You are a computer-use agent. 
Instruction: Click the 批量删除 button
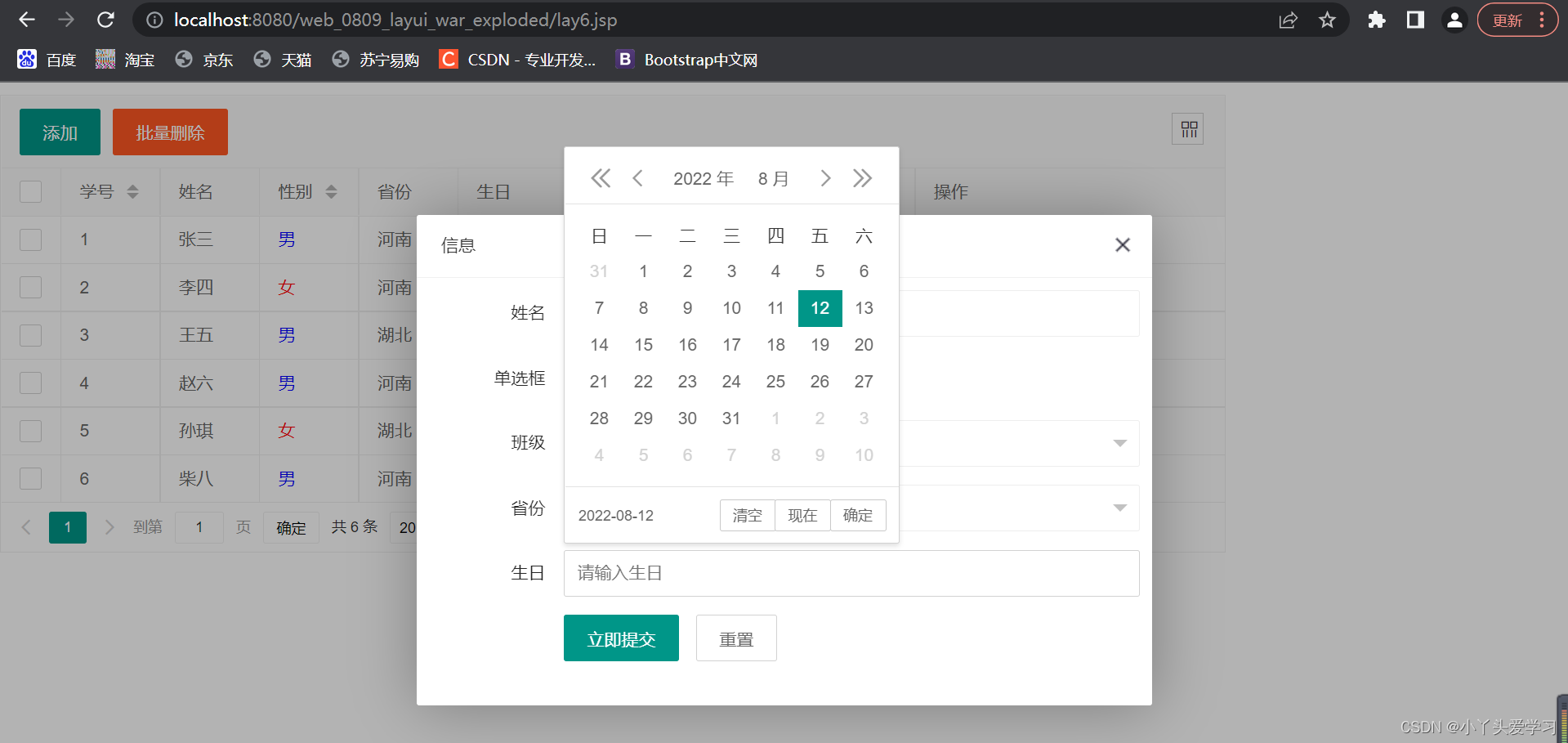[x=170, y=132]
